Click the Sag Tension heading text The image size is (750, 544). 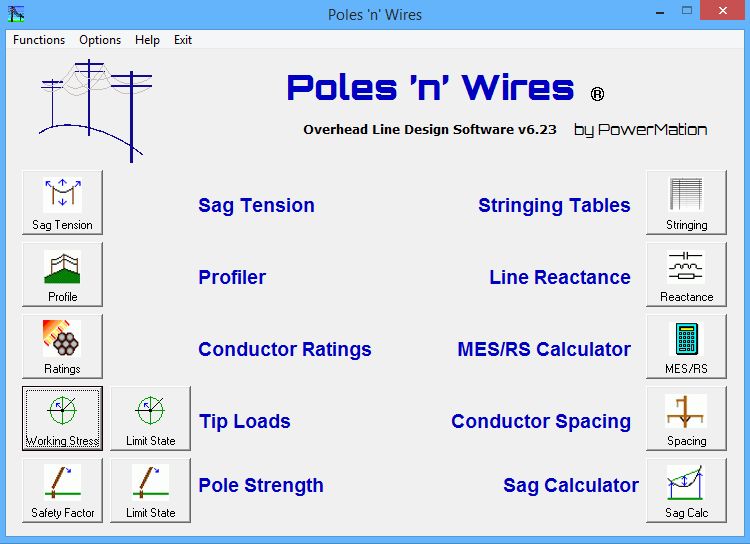tap(256, 206)
